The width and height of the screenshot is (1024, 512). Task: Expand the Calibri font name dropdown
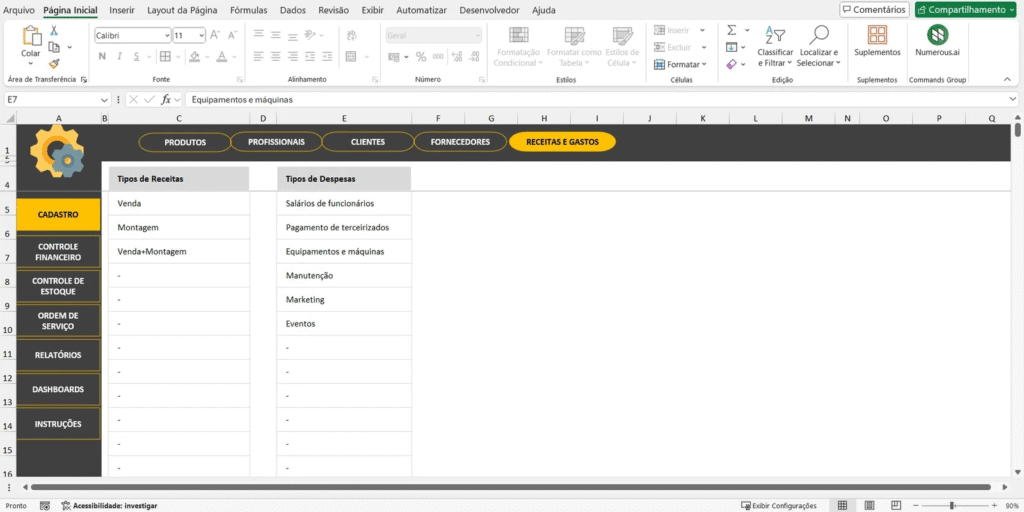[165, 35]
